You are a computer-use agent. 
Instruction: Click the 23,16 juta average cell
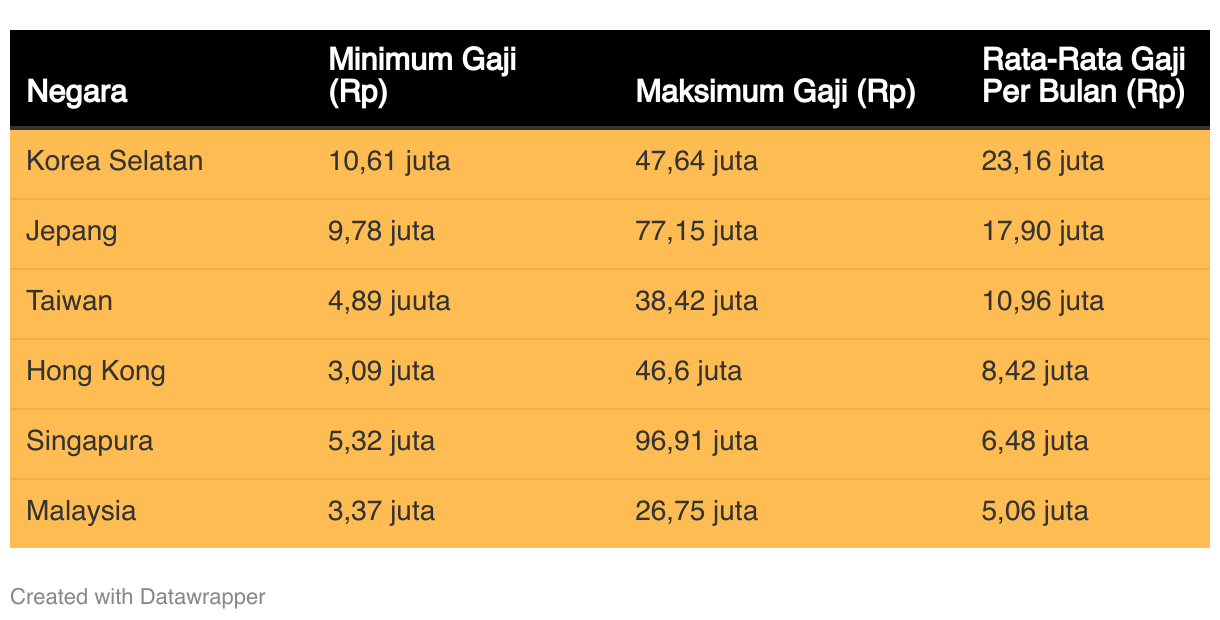pos(1043,161)
